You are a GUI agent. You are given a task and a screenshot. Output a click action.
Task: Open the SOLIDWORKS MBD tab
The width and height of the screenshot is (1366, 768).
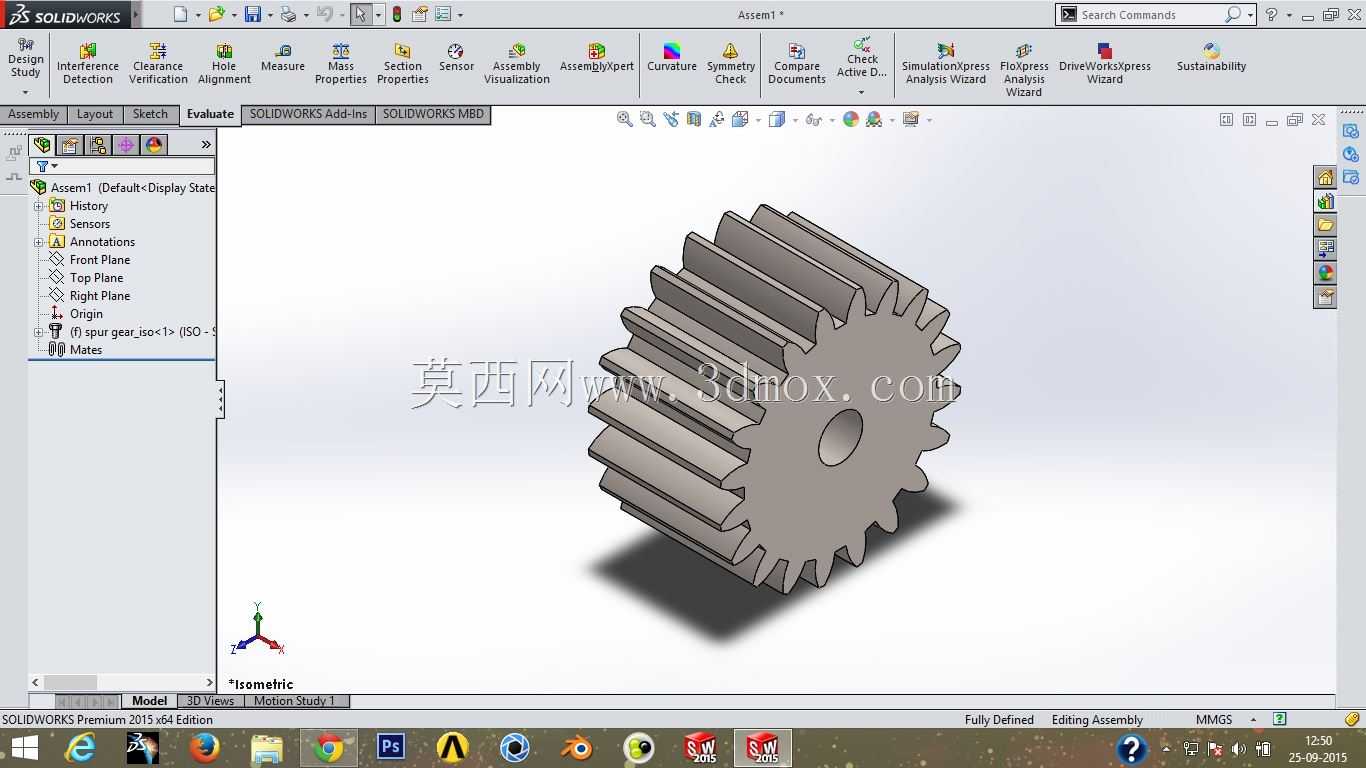click(x=433, y=114)
